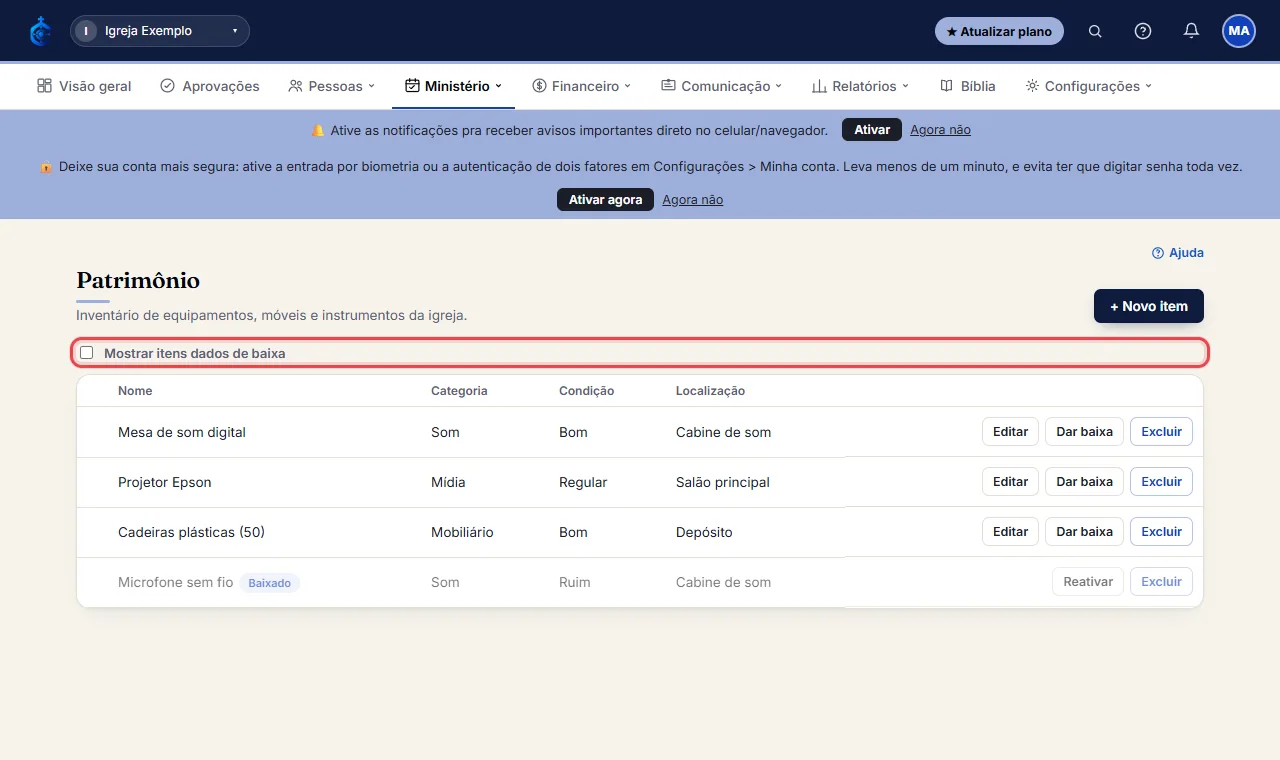This screenshot has width=1280, height=760.
Task: Click the Nome column header
Action: pos(135,391)
